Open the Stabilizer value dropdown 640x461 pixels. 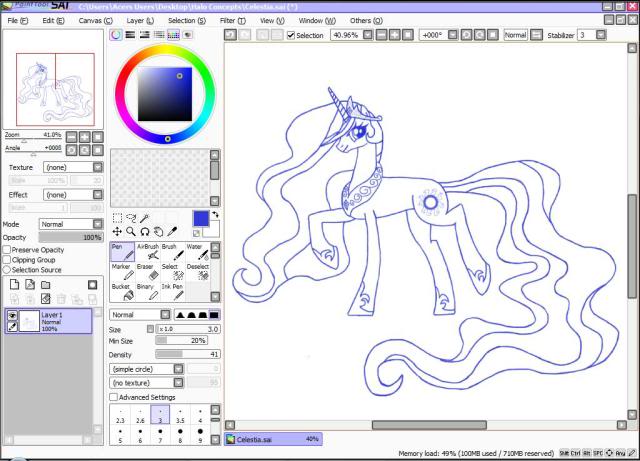[601, 35]
